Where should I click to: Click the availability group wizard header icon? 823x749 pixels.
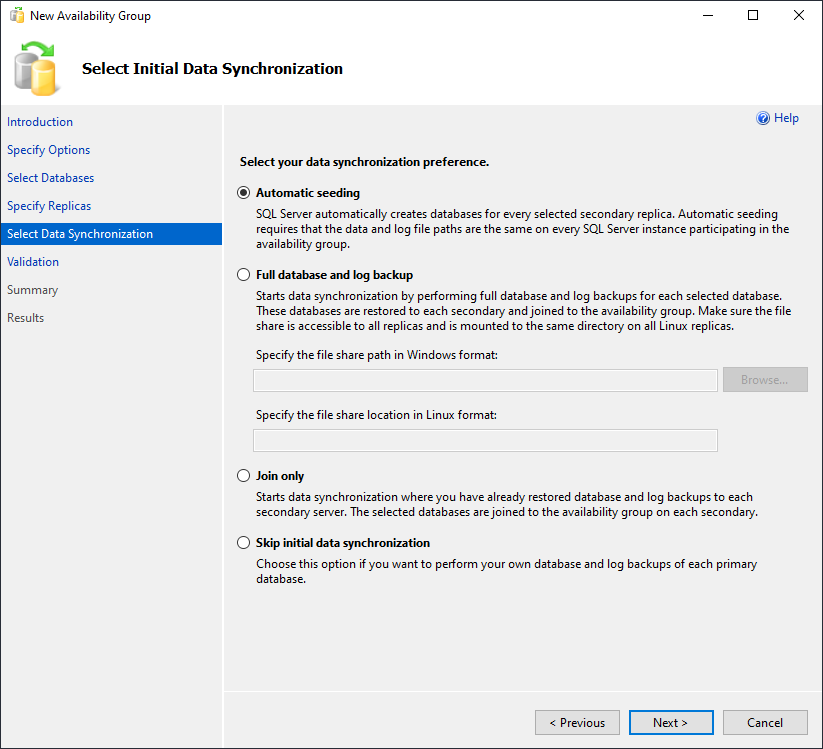[37, 68]
